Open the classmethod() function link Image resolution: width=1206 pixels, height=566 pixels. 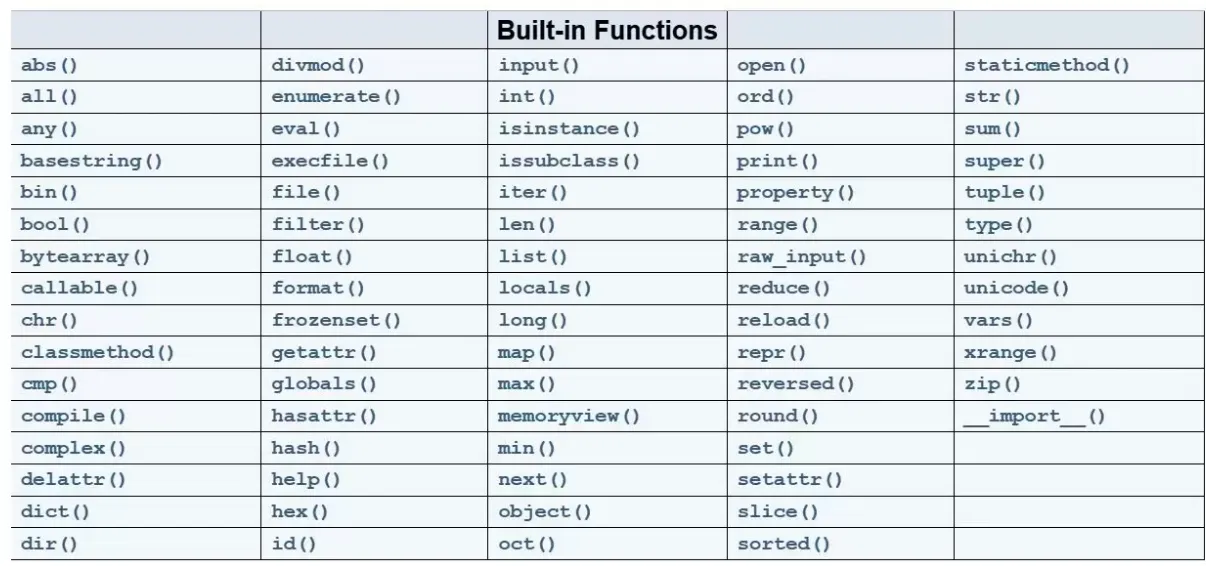[98, 352]
